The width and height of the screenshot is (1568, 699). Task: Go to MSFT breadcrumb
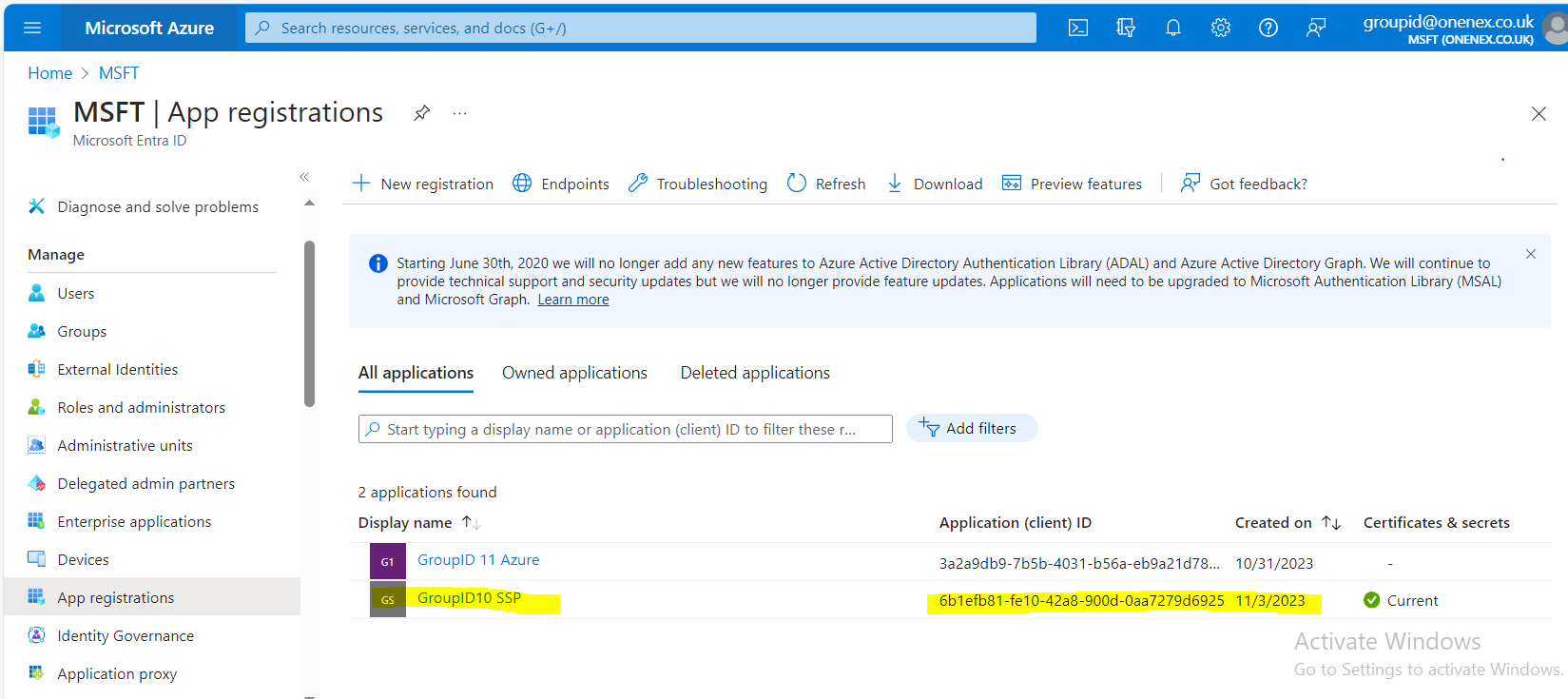click(119, 73)
